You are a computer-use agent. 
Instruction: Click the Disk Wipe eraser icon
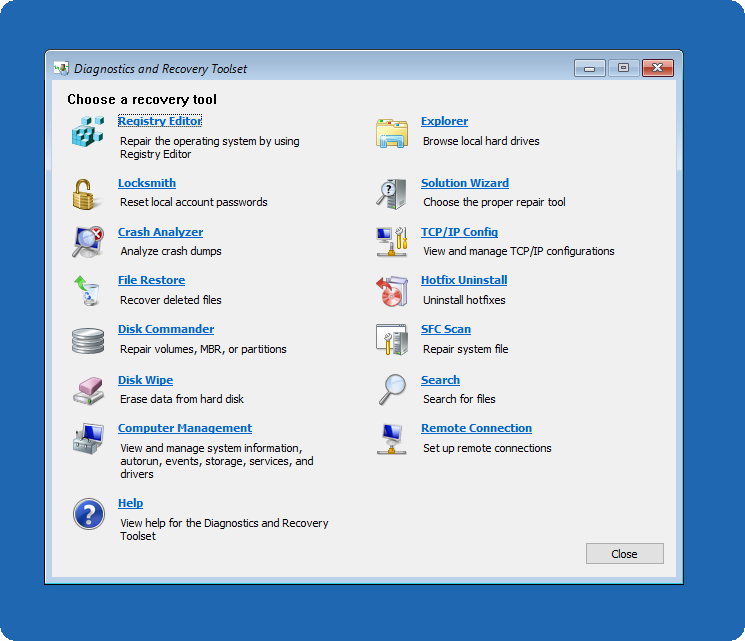tap(88, 390)
